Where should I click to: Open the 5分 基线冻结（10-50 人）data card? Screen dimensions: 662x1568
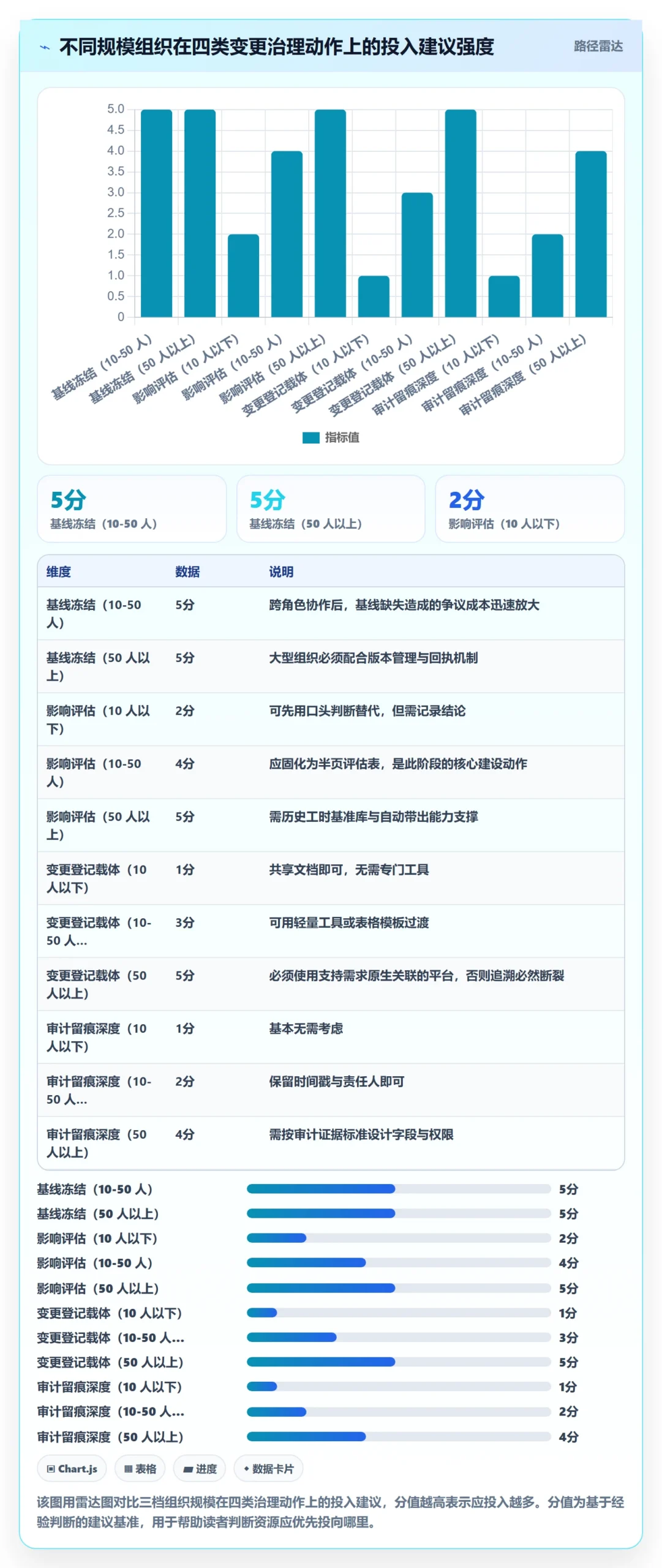pos(132,509)
